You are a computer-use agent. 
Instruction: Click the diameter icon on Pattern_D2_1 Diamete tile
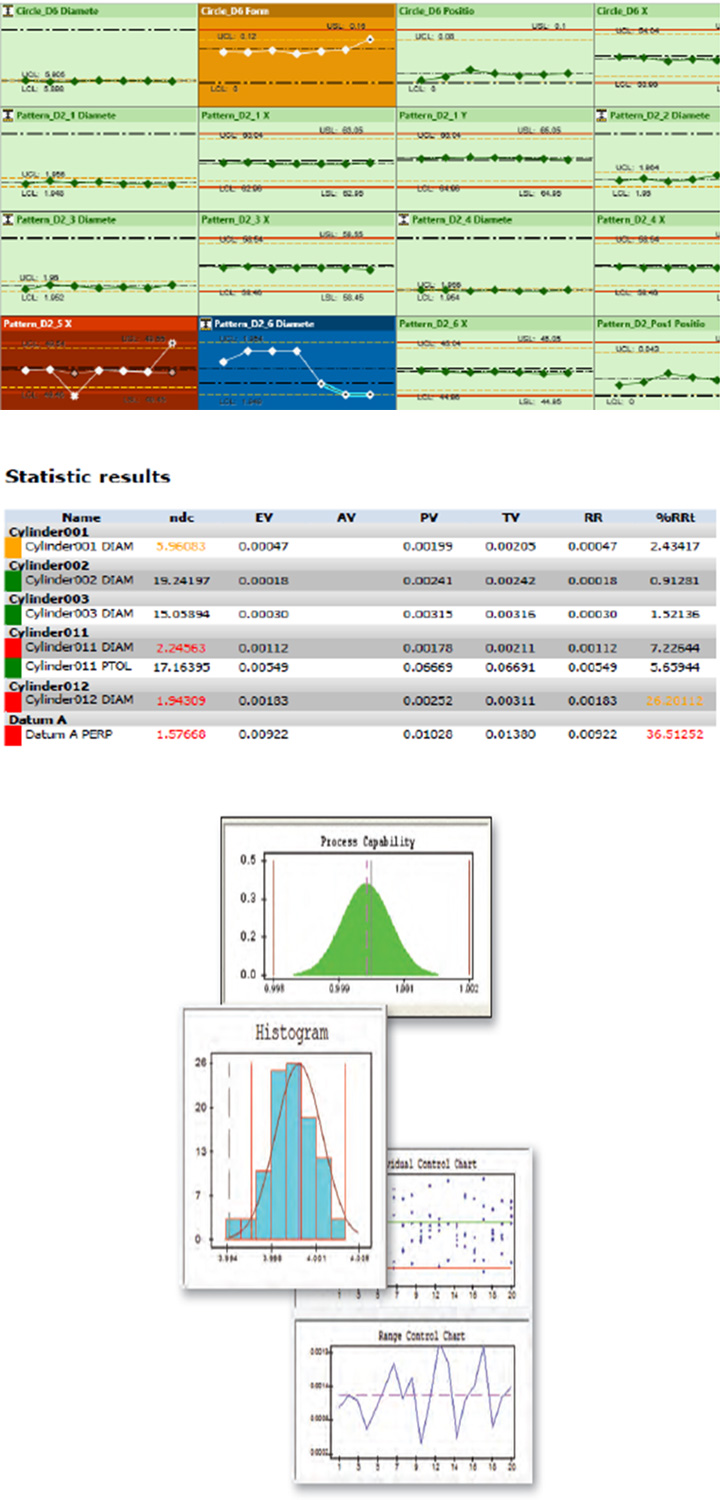(x=8, y=116)
